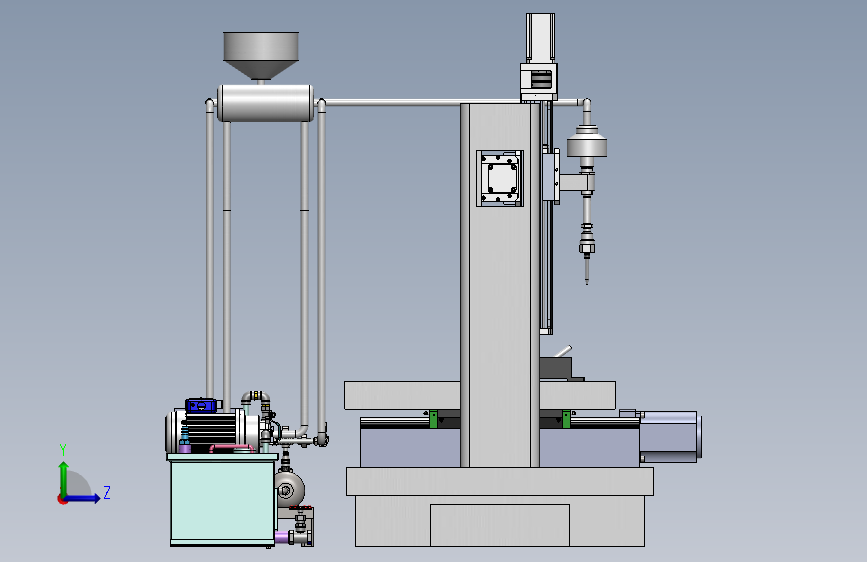Select the funnel hopper on top of tank
This screenshot has width=867, height=562.
[261, 55]
